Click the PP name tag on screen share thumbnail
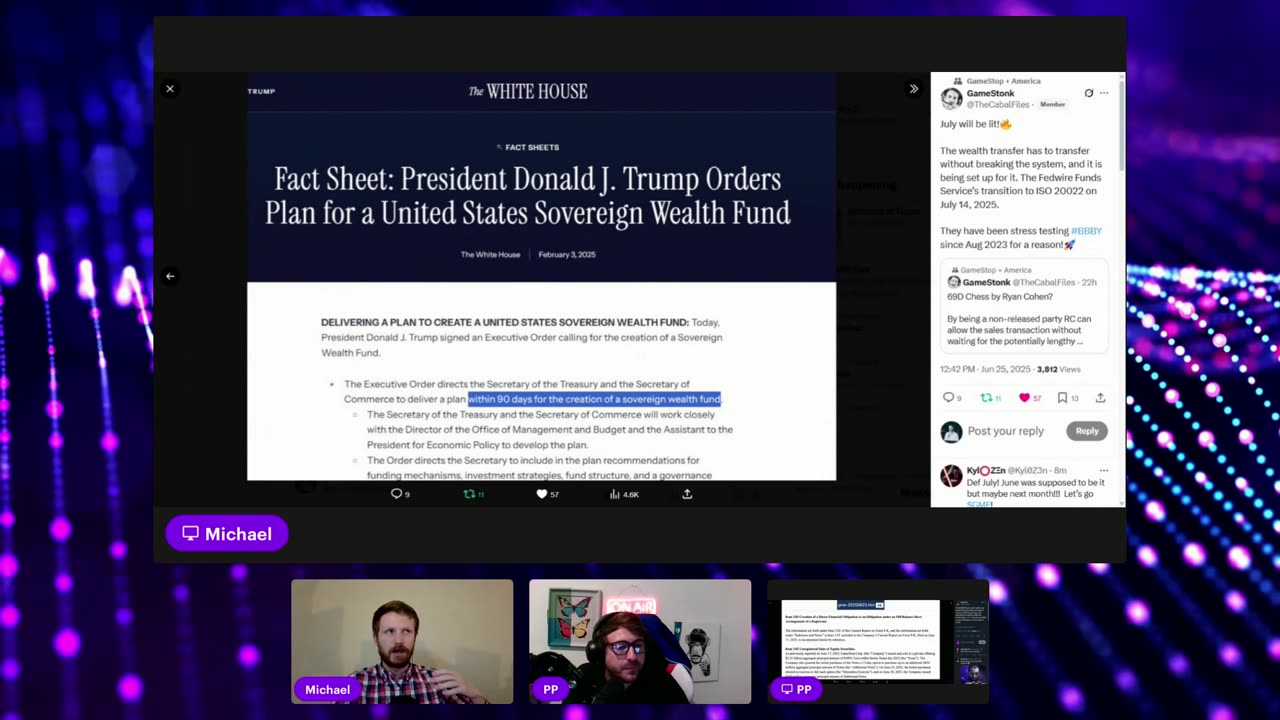This screenshot has height=720, width=1280. (797, 689)
